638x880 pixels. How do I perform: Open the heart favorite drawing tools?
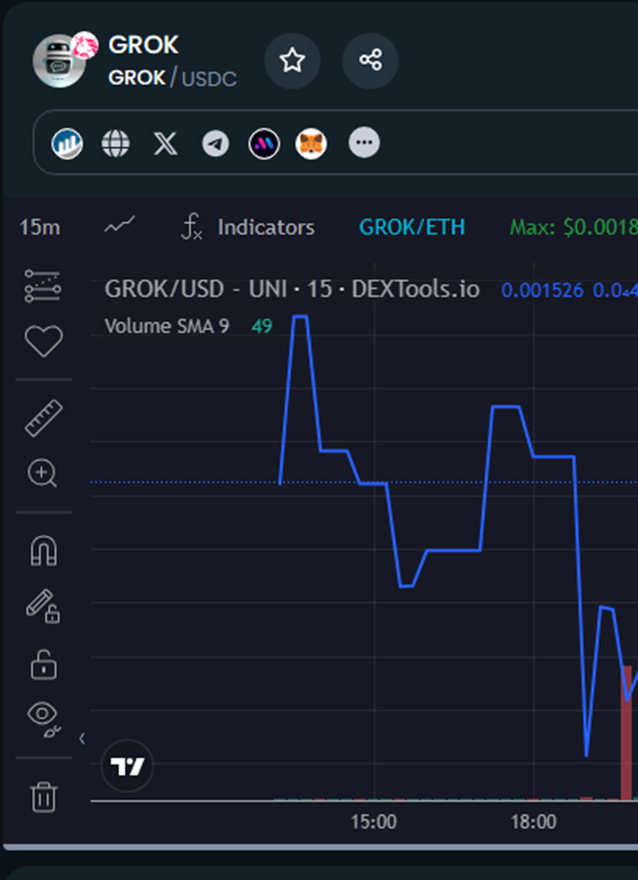click(43, 341)
